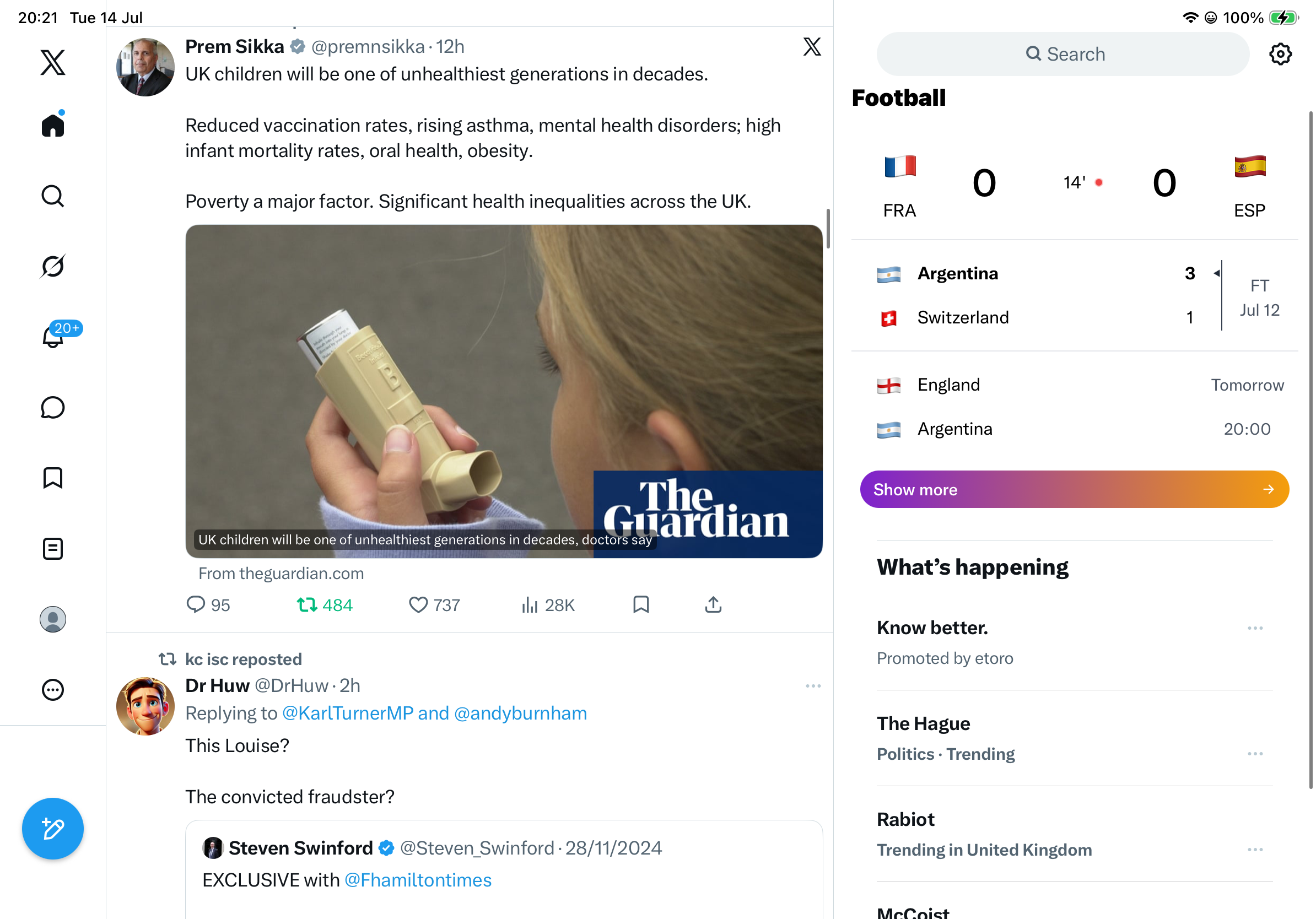Click Show more football button
Viewport: 1316px width, 919px height.
(x=1074, y=489)
